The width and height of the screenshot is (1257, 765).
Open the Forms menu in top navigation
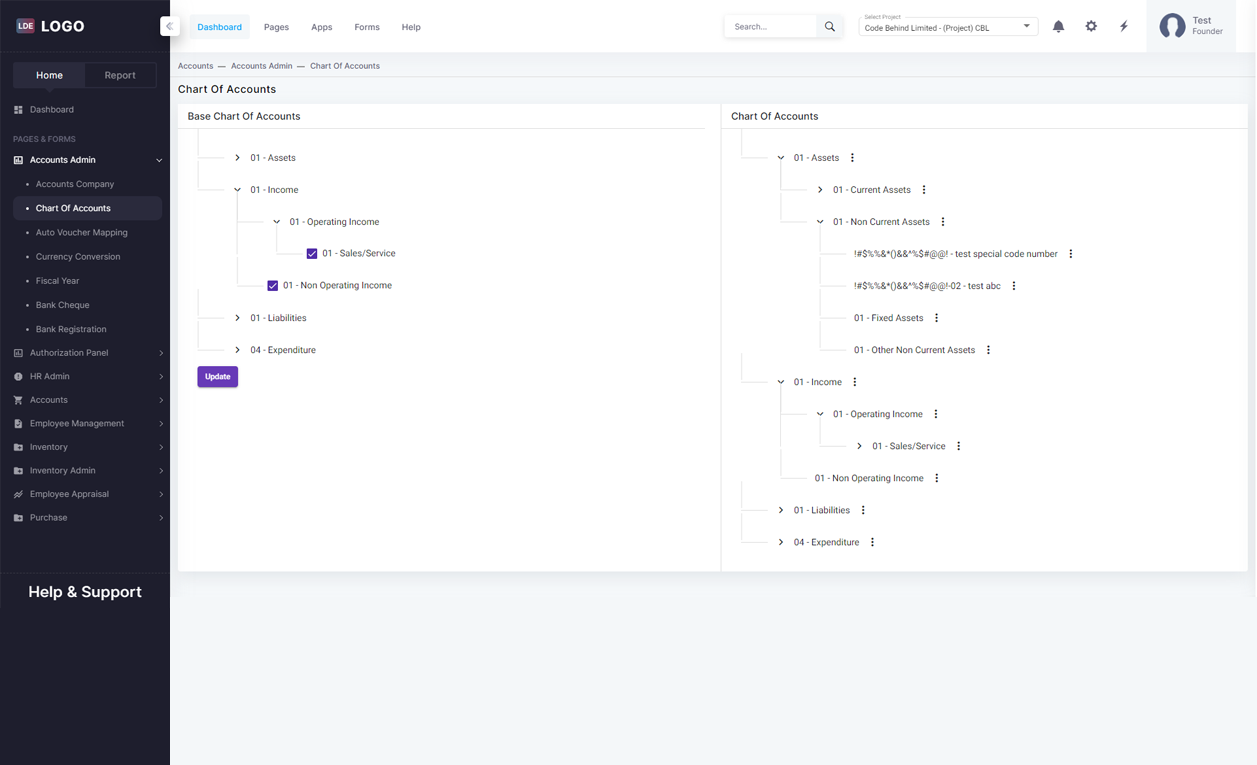367,27
